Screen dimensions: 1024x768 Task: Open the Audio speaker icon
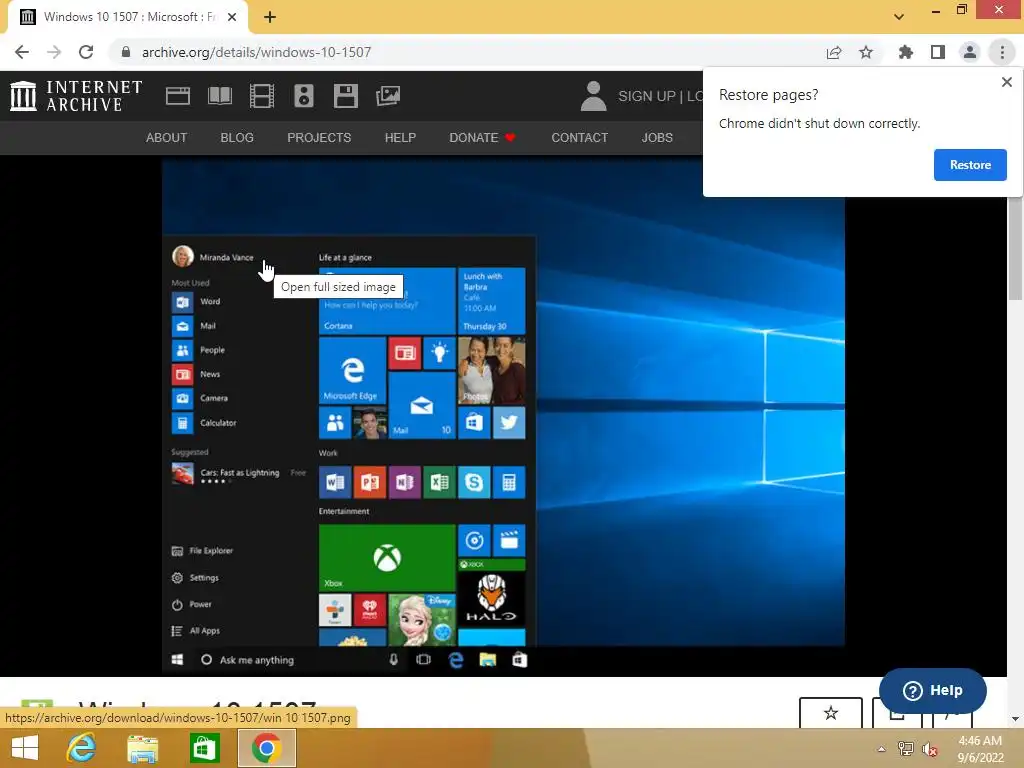304,96
